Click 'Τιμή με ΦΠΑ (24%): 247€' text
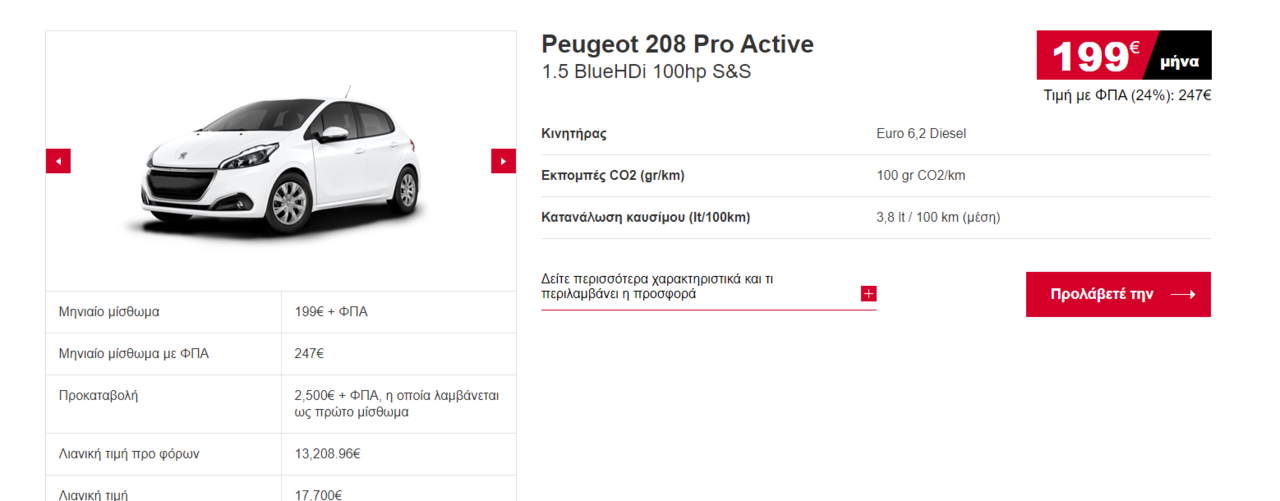This screenshot has width=1280, height=501. tap(1127, 96)
